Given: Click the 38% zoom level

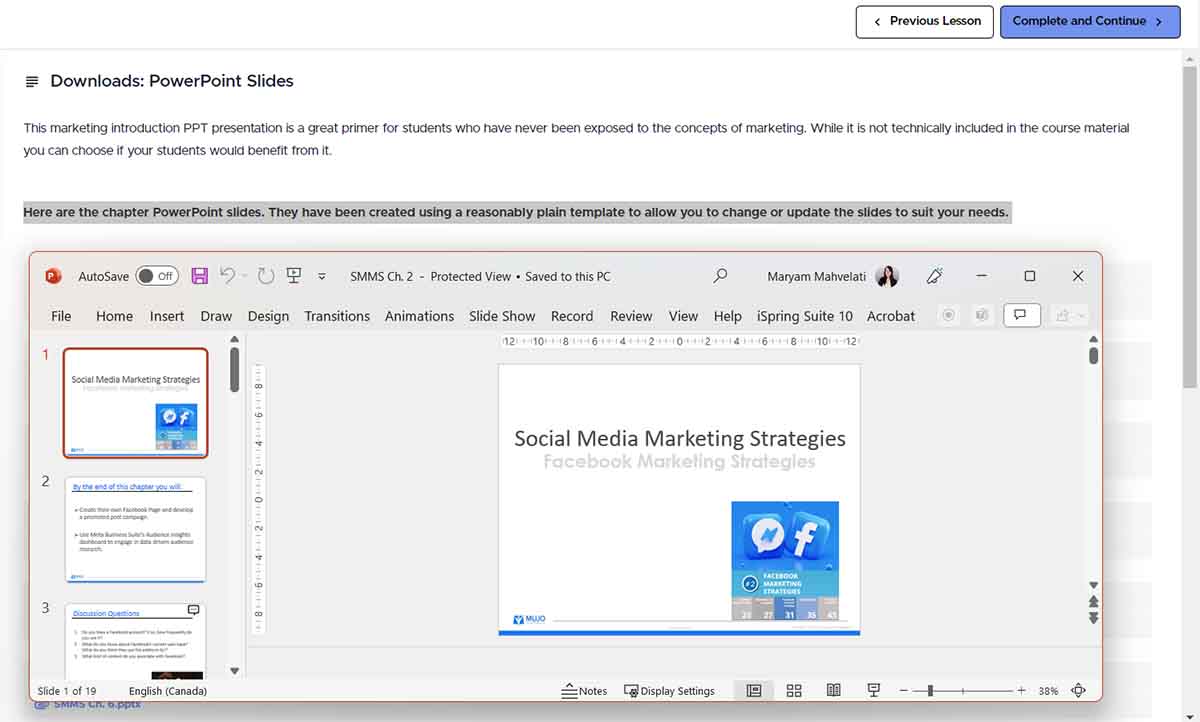Looking at the screenshot, I should coord(1048,691).
